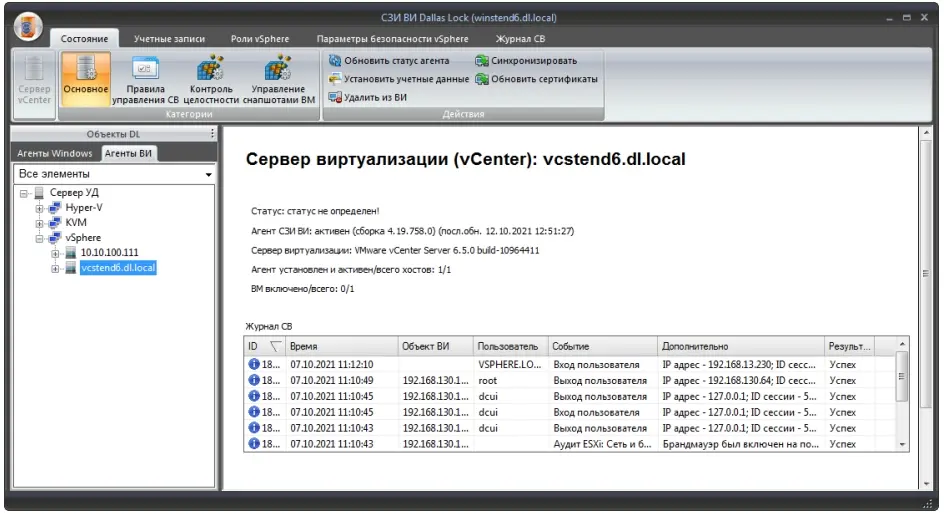Click Брандмауэр был включен details cell
This screenshot has height=514, width=944.
[741, 444]
